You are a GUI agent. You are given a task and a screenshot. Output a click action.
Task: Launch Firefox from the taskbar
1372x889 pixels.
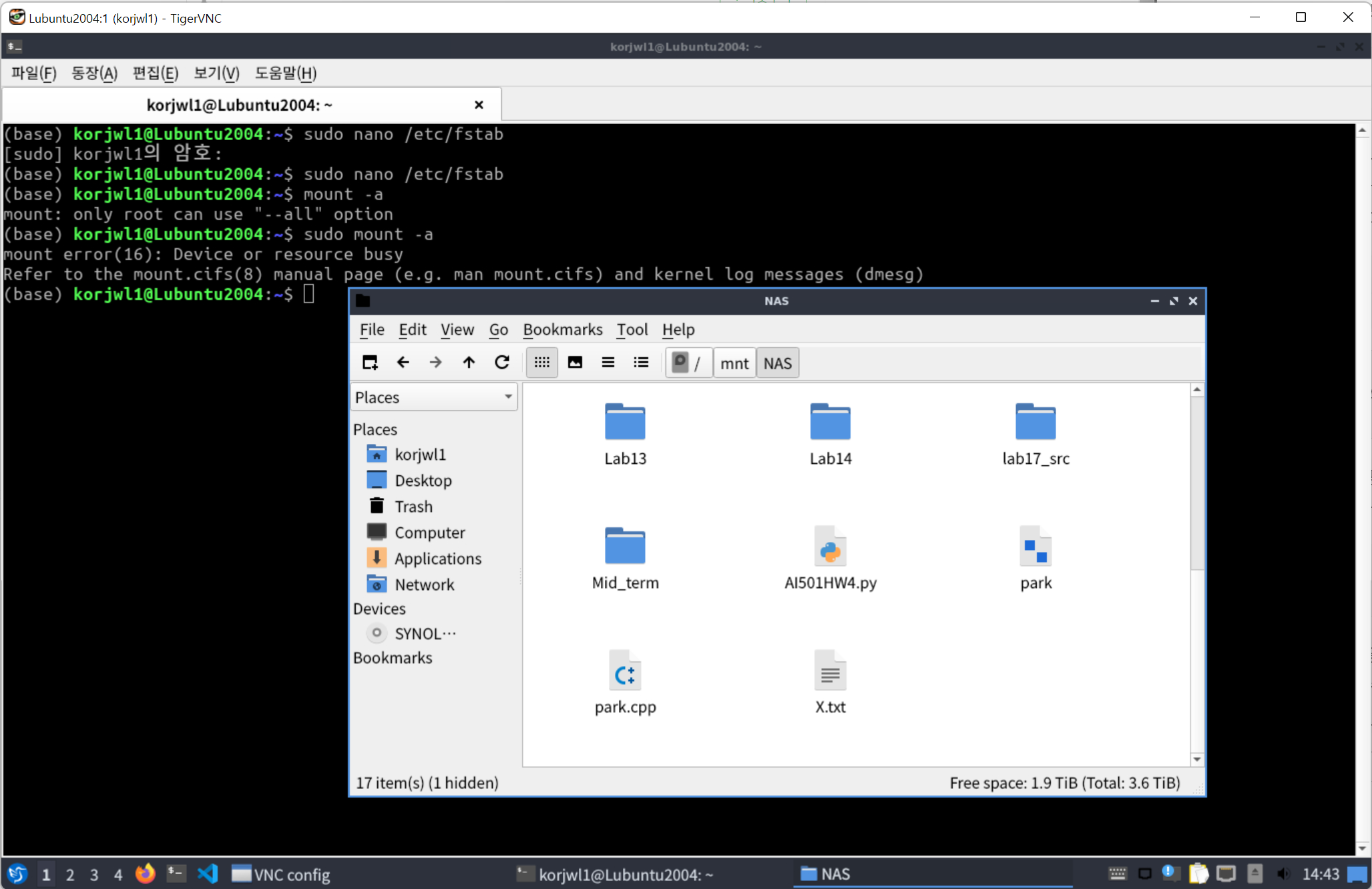pos(145,874)
